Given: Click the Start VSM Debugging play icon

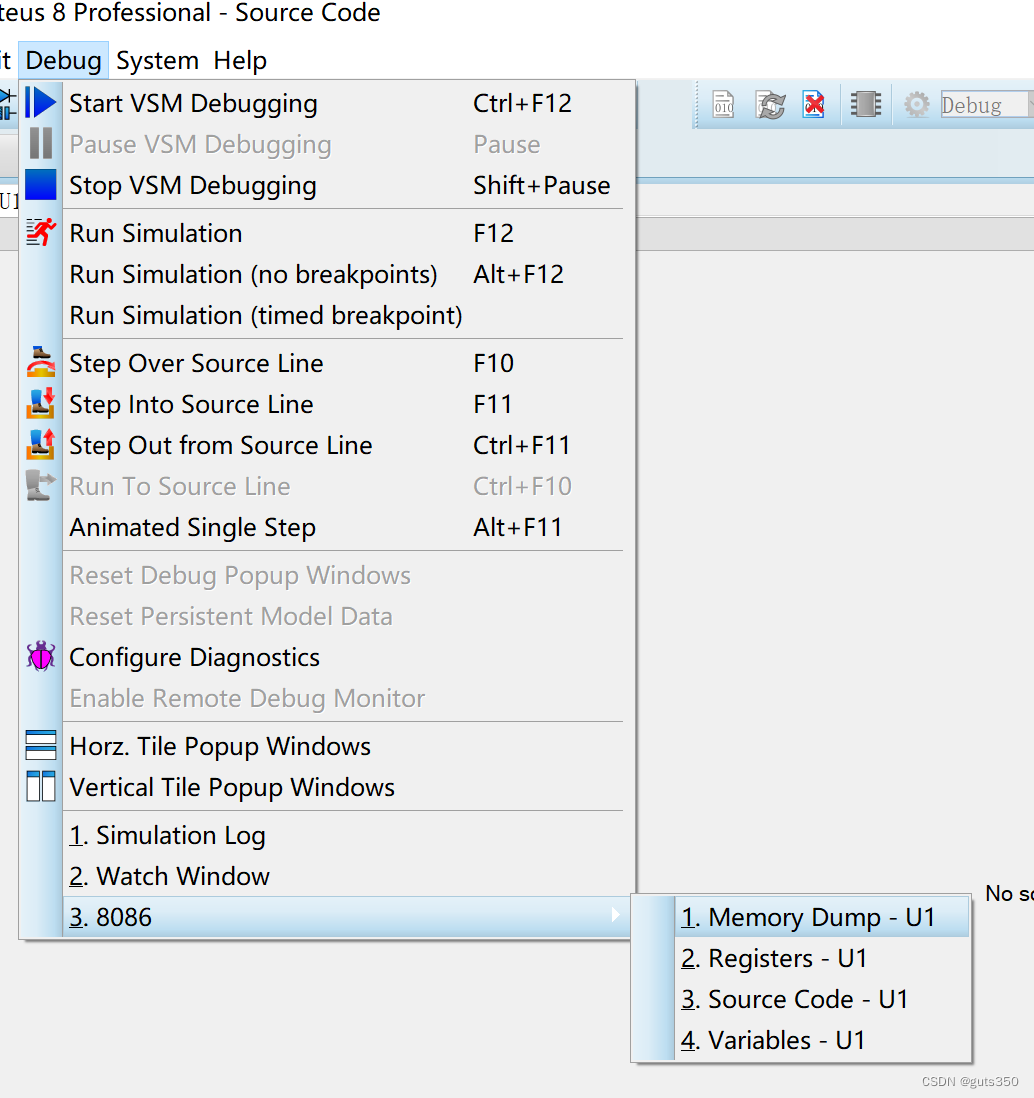Looking at the screenshot, I should (41, 103).
